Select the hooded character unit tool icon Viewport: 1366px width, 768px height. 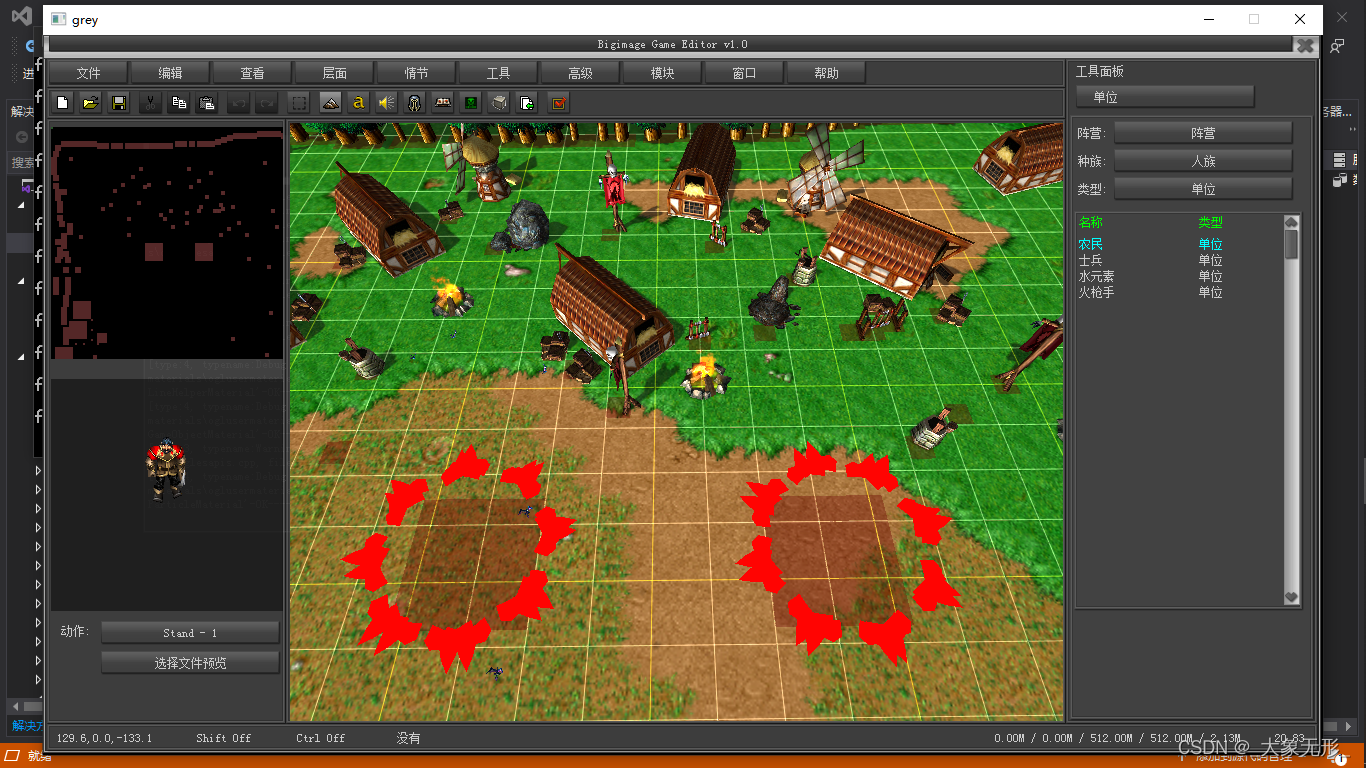414,102
